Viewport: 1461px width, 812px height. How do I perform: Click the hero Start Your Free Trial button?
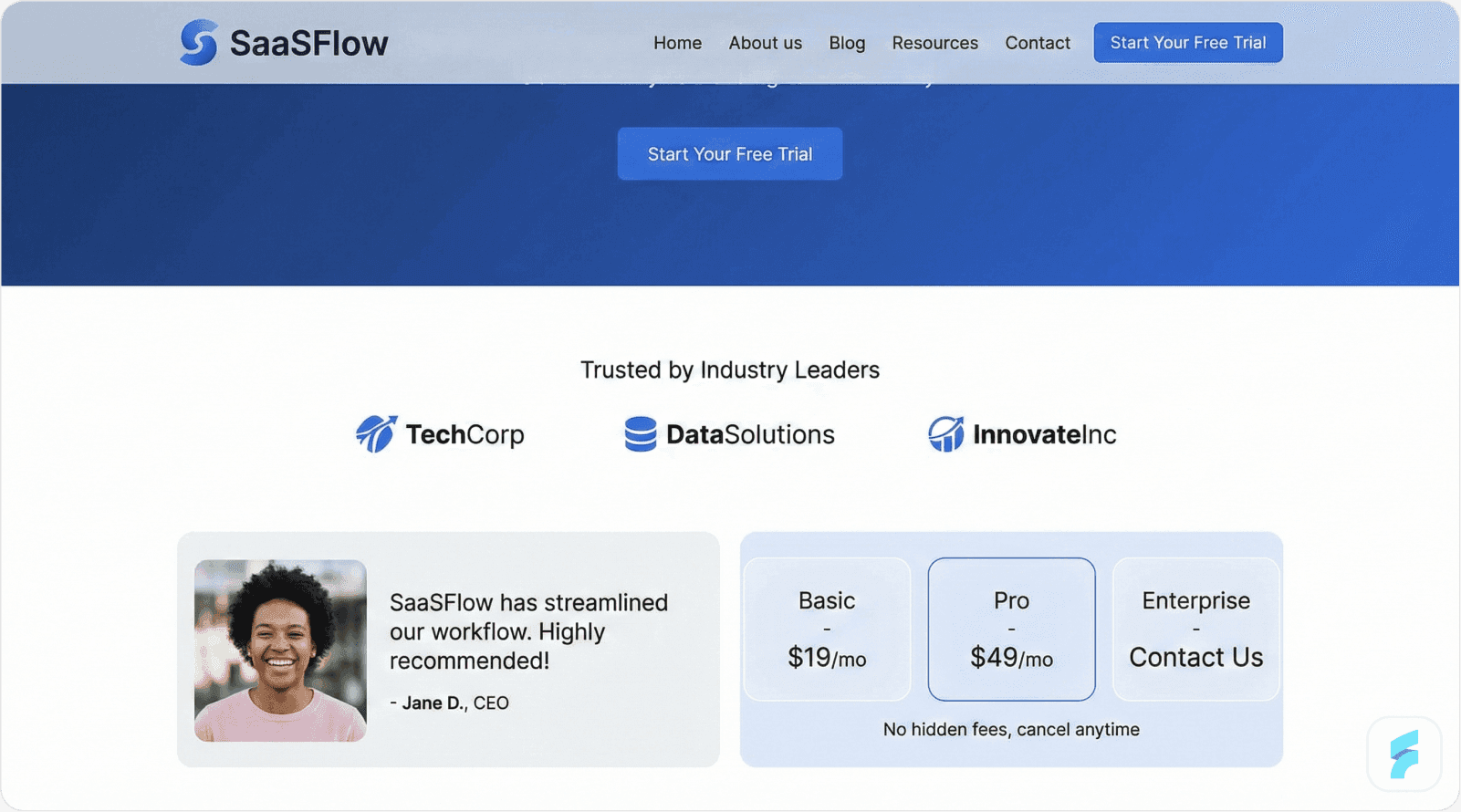pyautogui.click(x=730, y=154)
